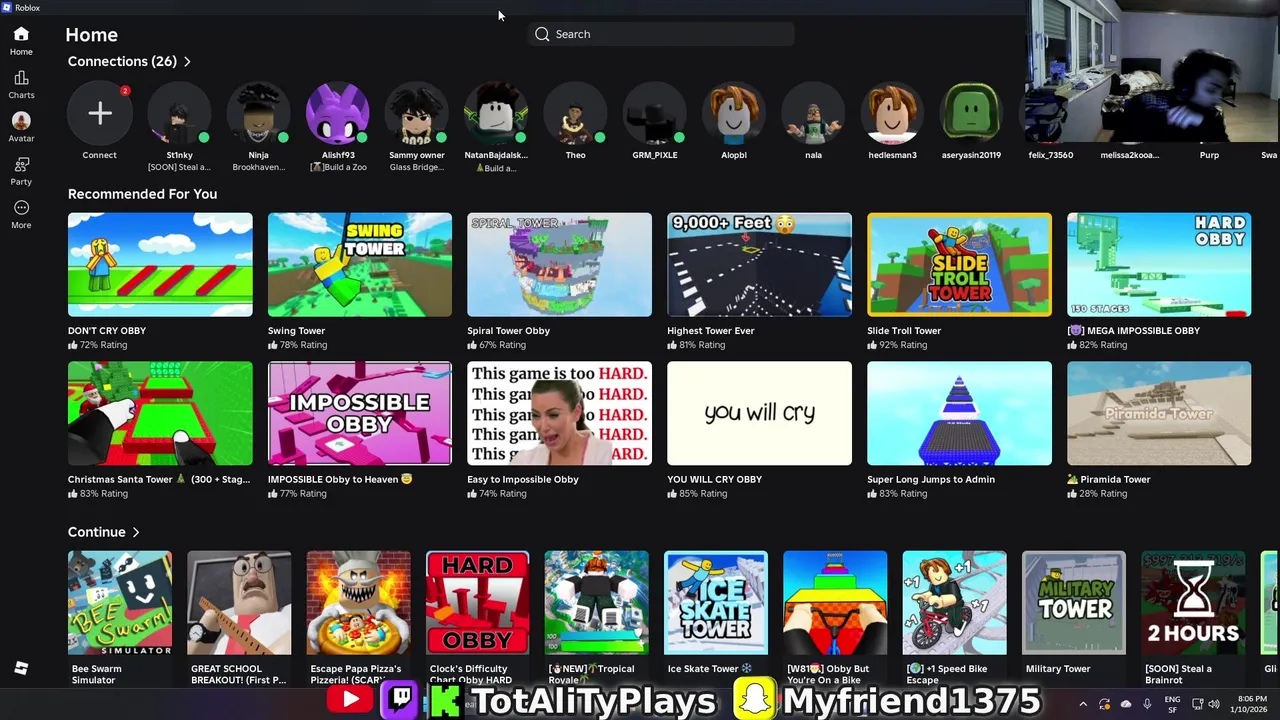Click the 'Slide Troll Tower' title text
The image size is (1280, 720).
coord(904,331)
